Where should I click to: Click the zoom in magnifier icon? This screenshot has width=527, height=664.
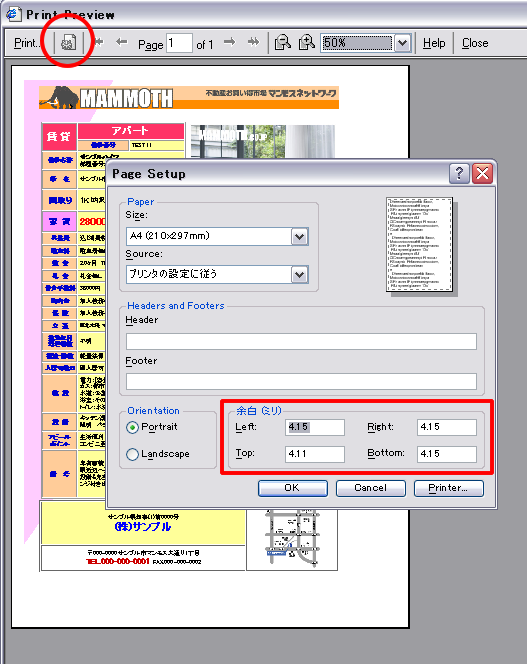[x=306, y=42]
